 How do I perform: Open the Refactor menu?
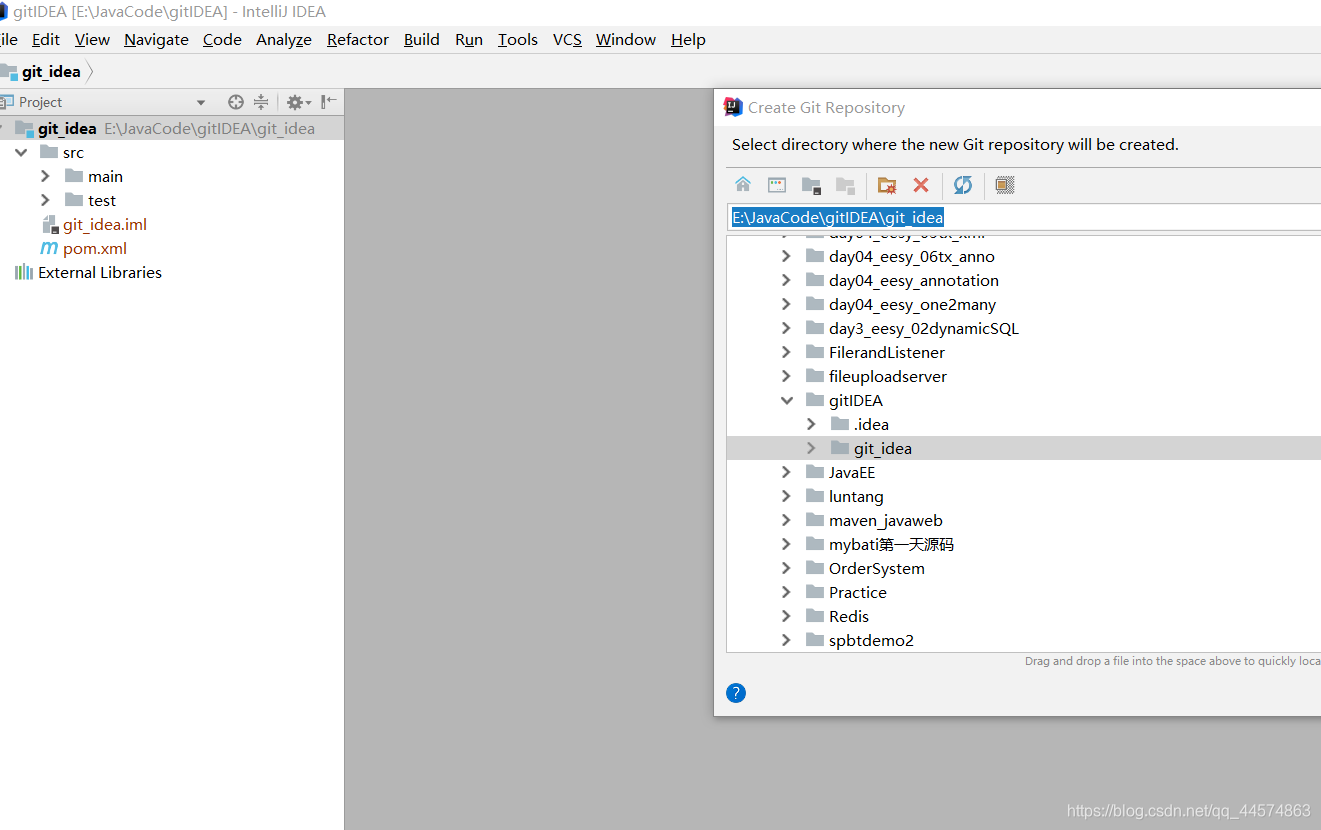[x=358, y=39]
